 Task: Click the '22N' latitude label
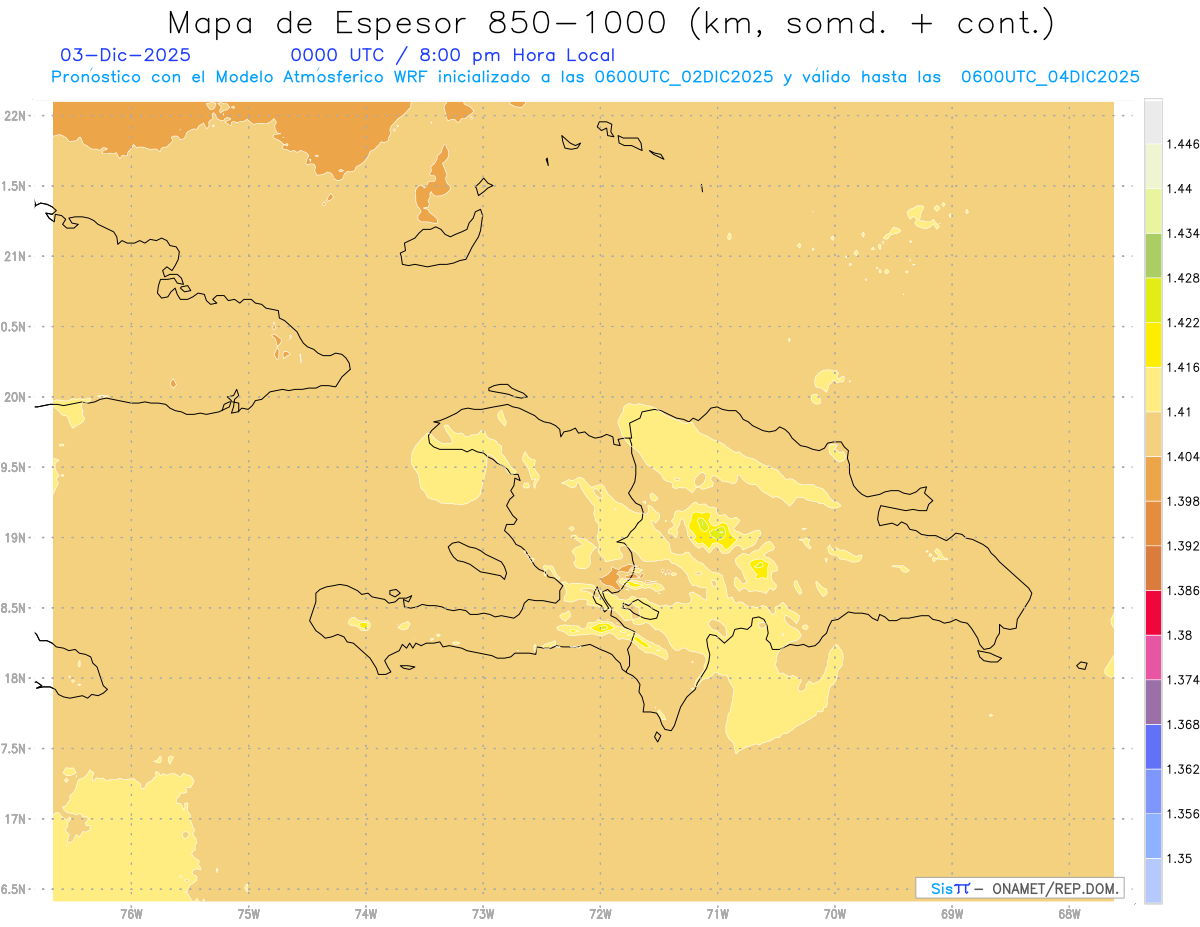(15, 116)
